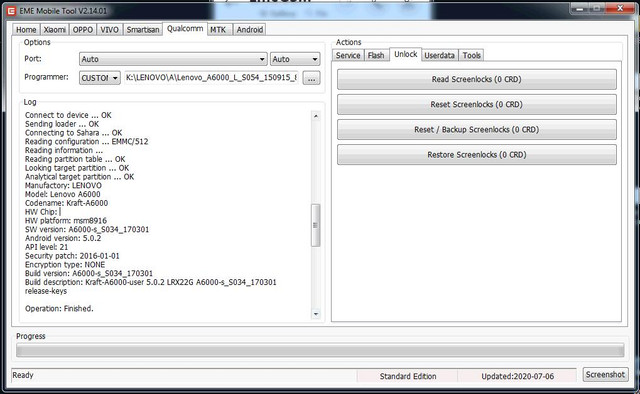Open the second Auto dropdown beside Port

coord(295,59)
